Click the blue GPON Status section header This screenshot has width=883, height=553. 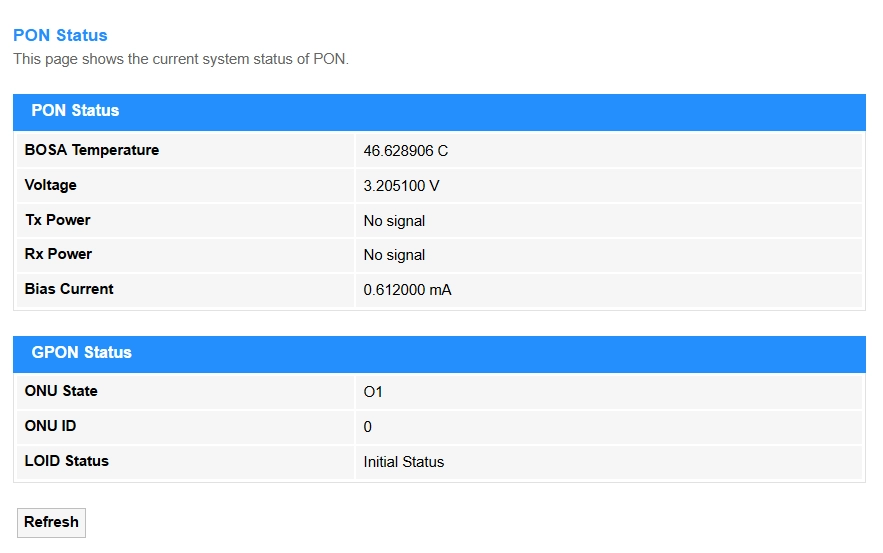pos(81,353)
